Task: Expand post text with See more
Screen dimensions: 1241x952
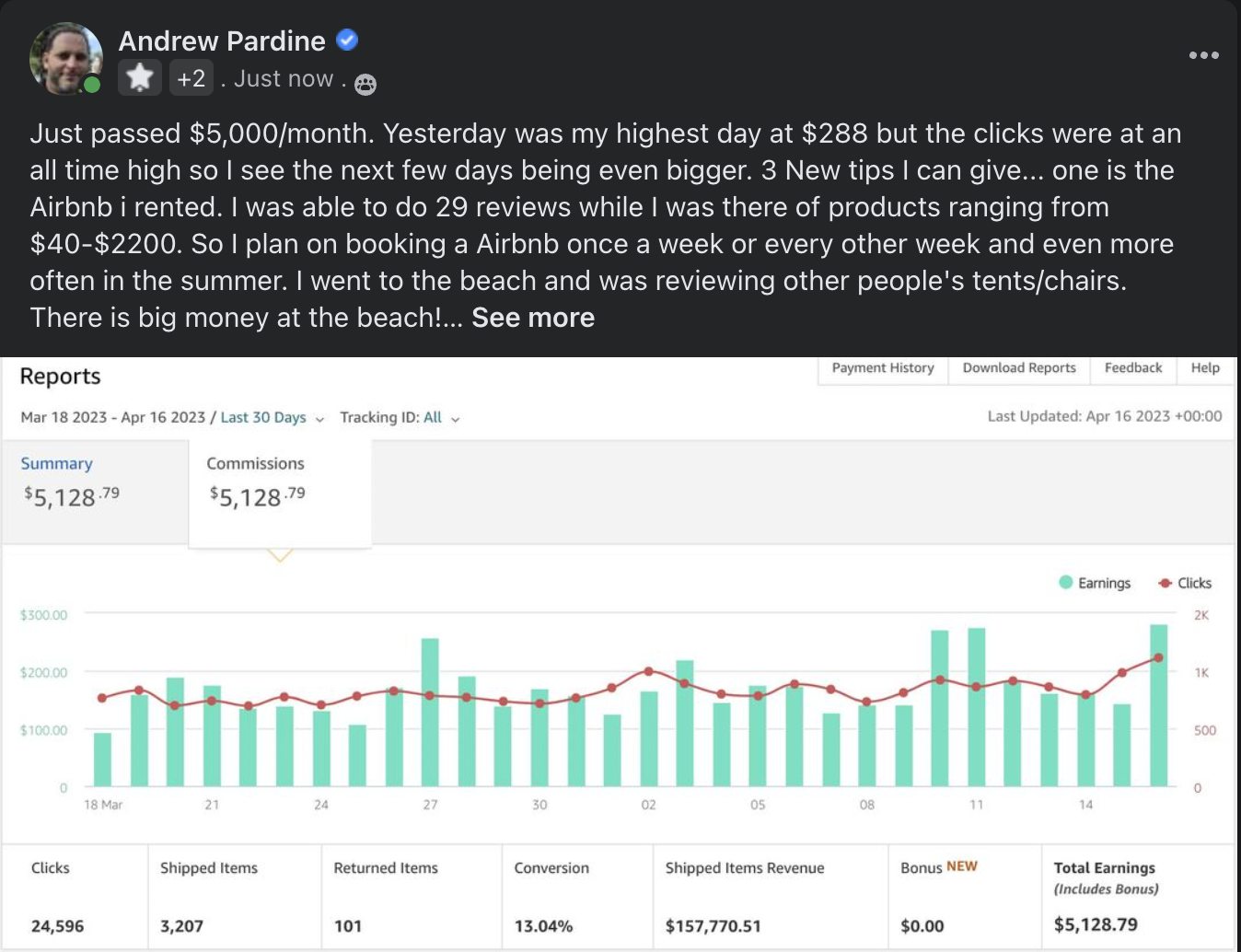Action: [533, 318]
